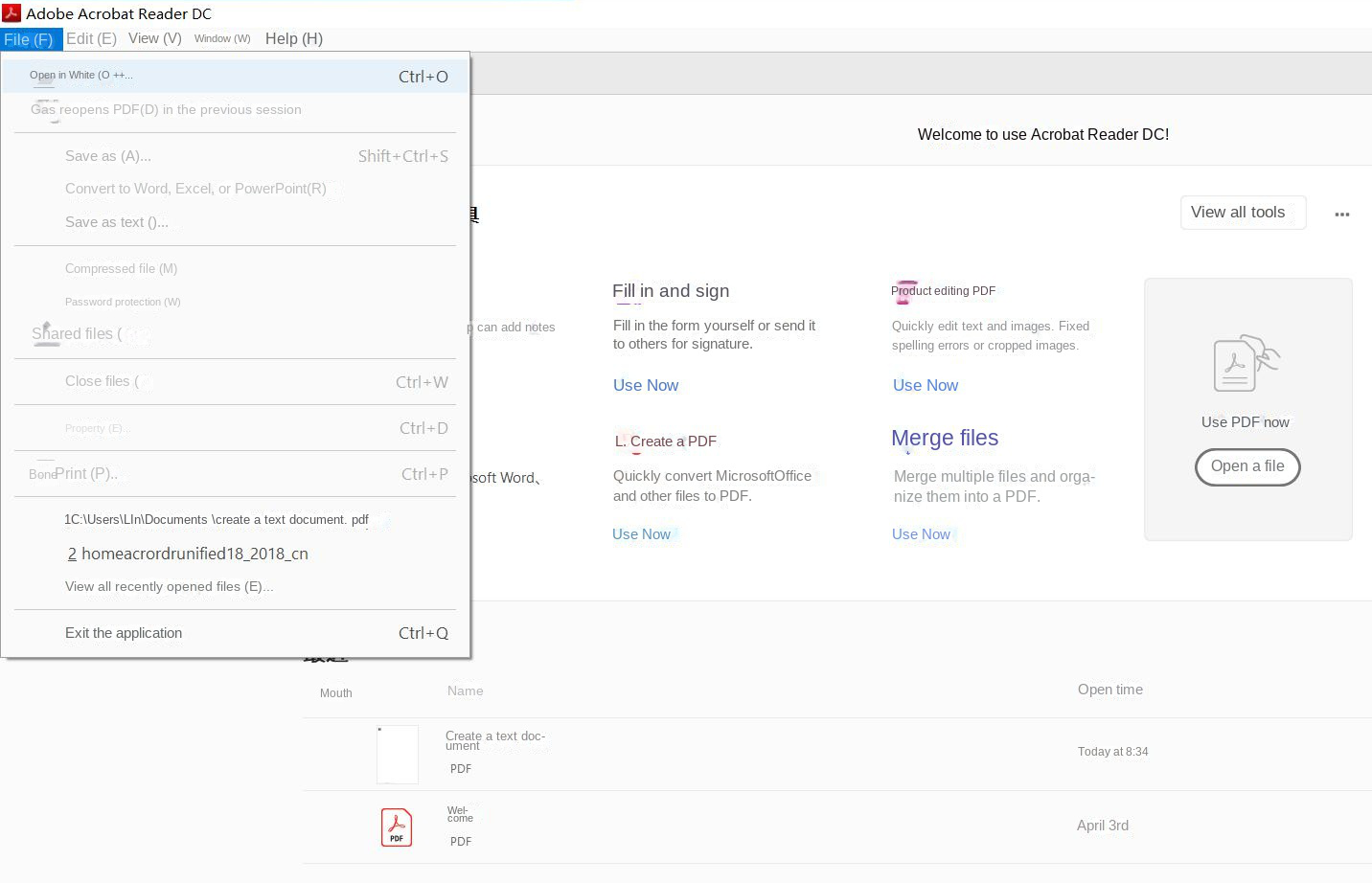Open recent file create a text document.pdf
The image size is (1372, 883).
tap(235, 520)
